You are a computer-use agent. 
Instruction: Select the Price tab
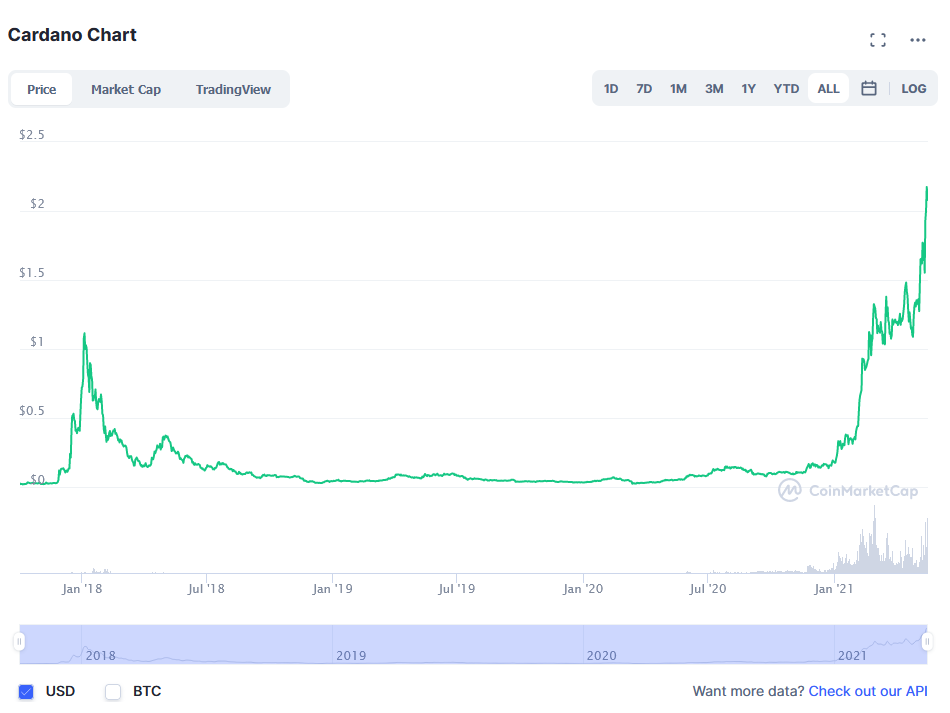coord(42,89)
